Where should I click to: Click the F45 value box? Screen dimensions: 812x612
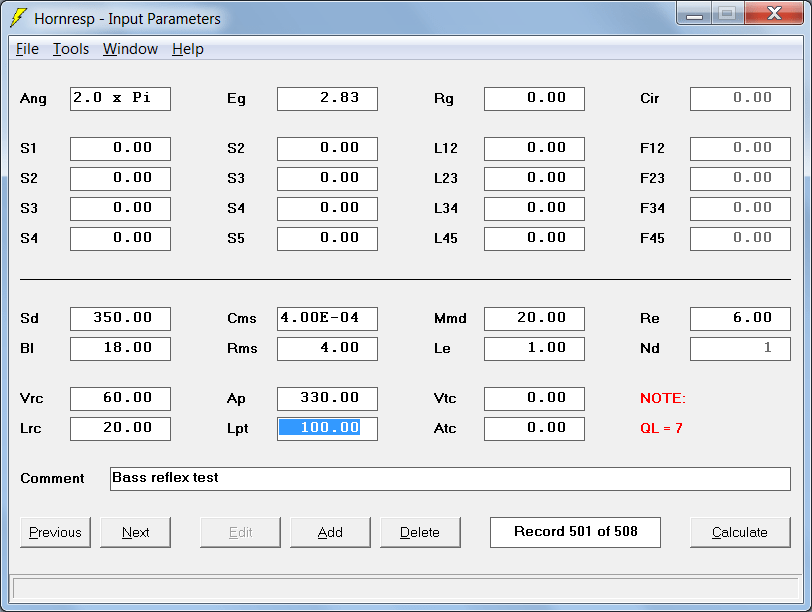point(741,239)
